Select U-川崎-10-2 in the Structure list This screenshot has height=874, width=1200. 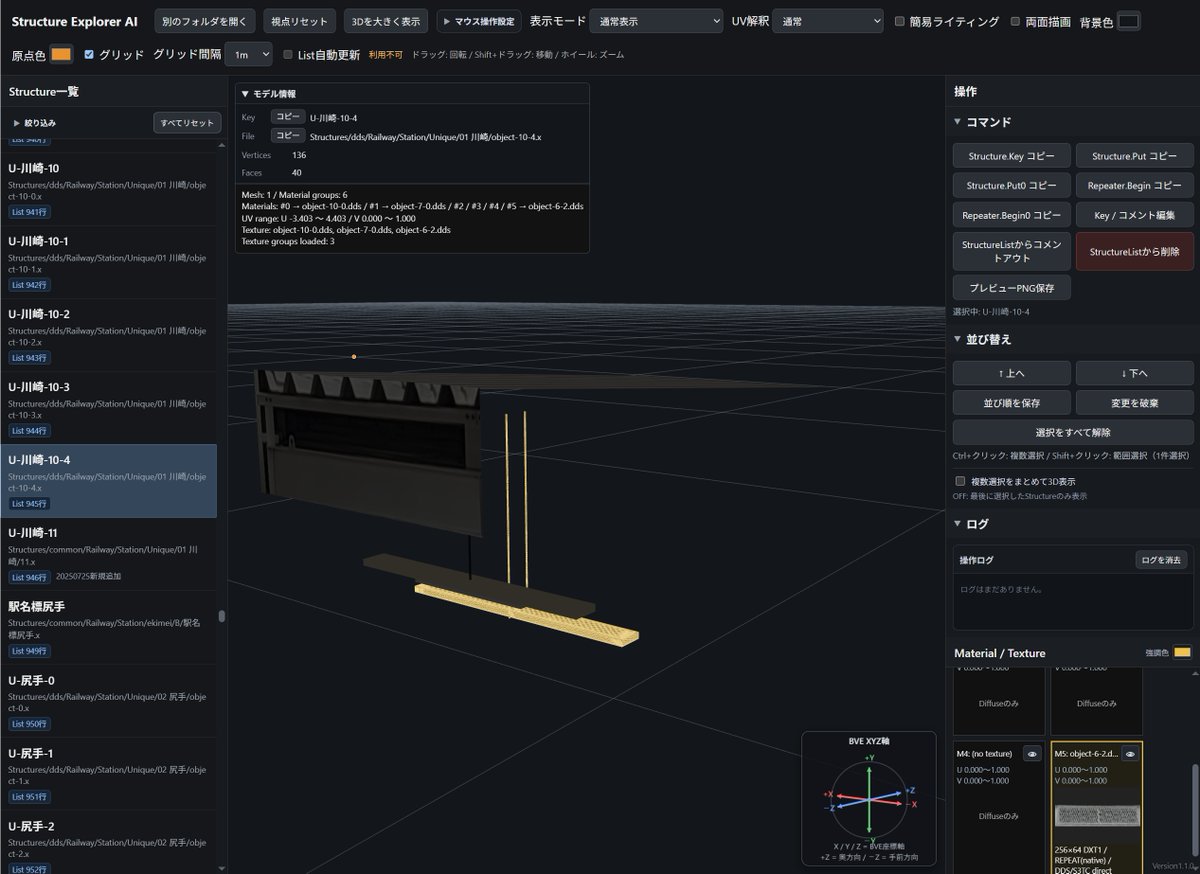108,335
